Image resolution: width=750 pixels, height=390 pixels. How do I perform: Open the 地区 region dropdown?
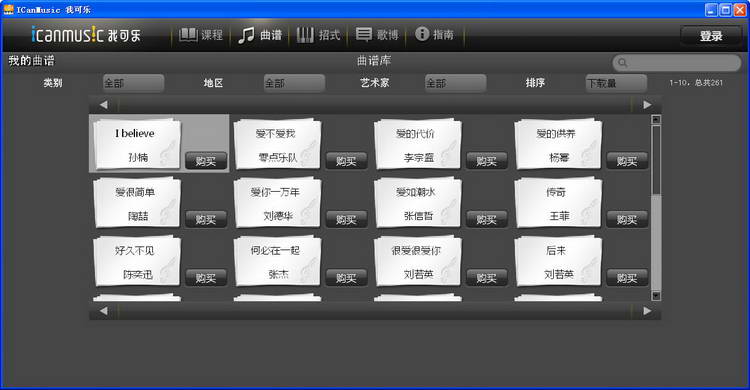(294, 83)
